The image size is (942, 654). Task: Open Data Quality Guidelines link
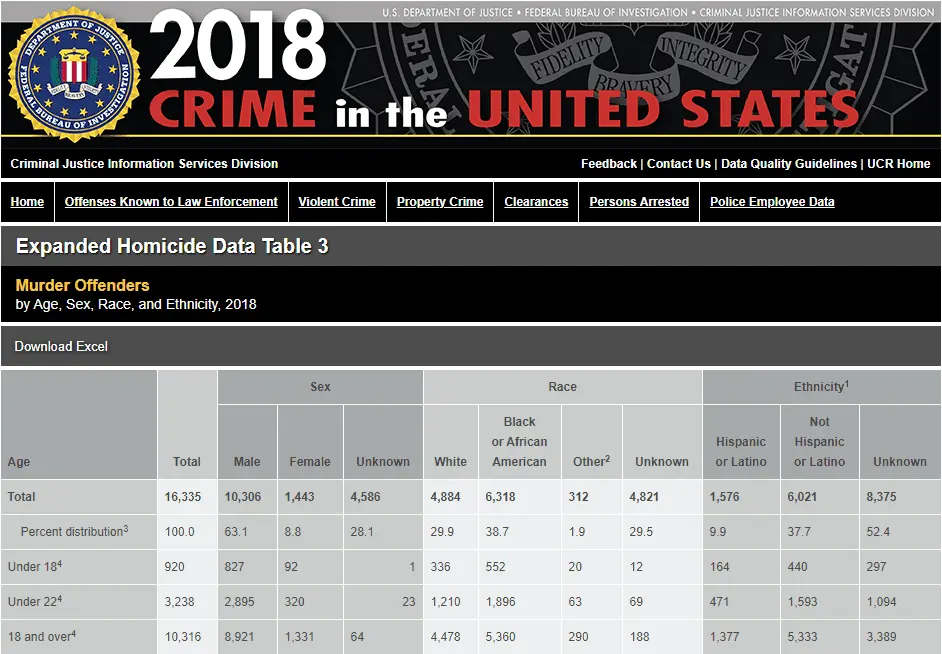pyautogui.click(x=789, y=164)
